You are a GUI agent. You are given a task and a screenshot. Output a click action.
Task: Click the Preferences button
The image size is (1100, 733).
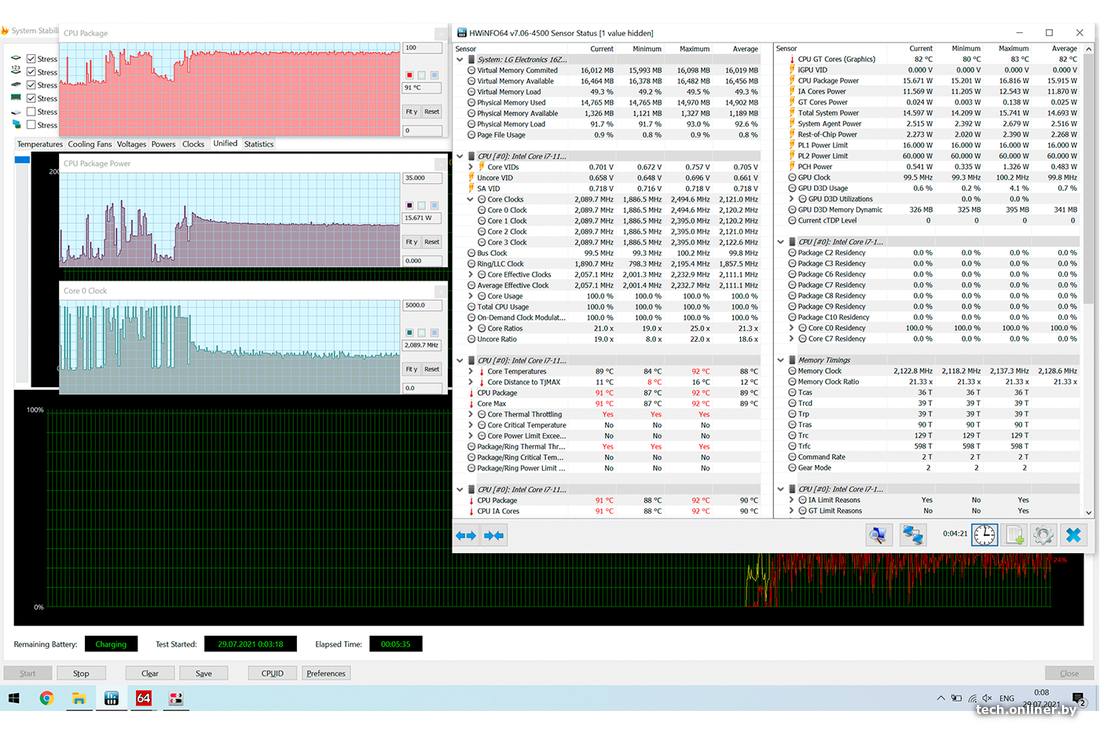(326, 673)
